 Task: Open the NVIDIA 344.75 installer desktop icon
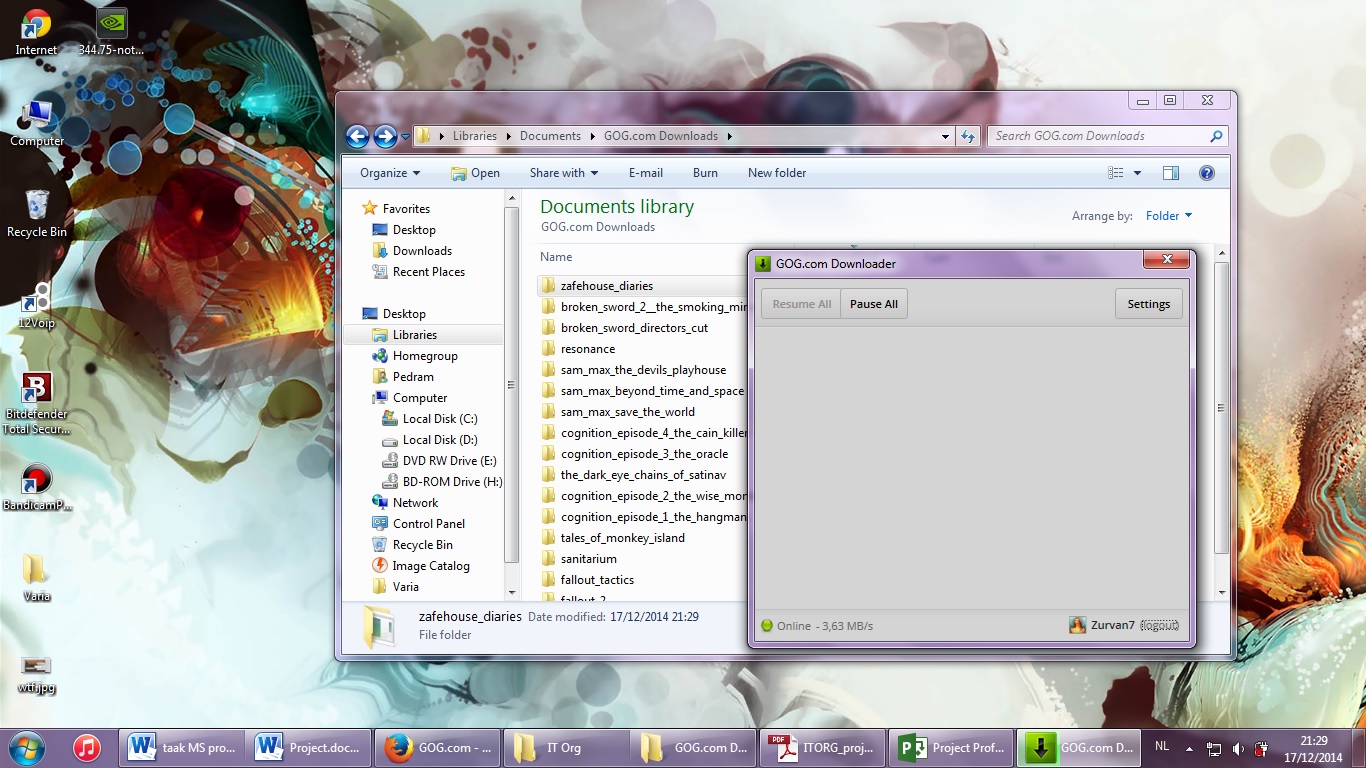point(111,31)
